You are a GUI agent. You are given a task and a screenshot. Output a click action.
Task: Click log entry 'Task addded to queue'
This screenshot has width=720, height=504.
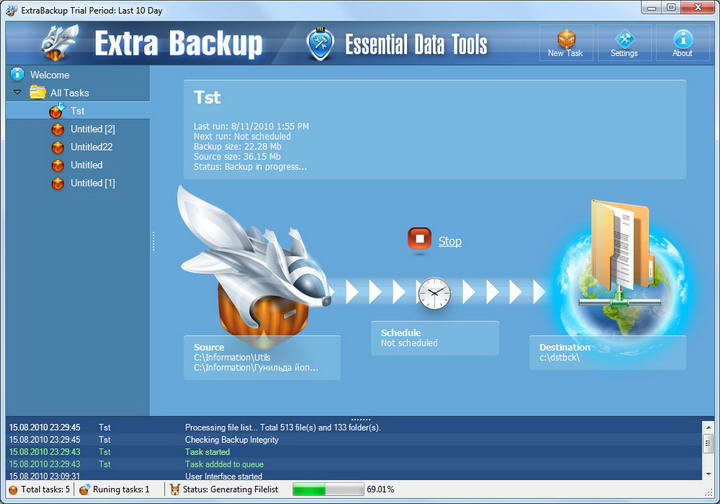(225, 465)
